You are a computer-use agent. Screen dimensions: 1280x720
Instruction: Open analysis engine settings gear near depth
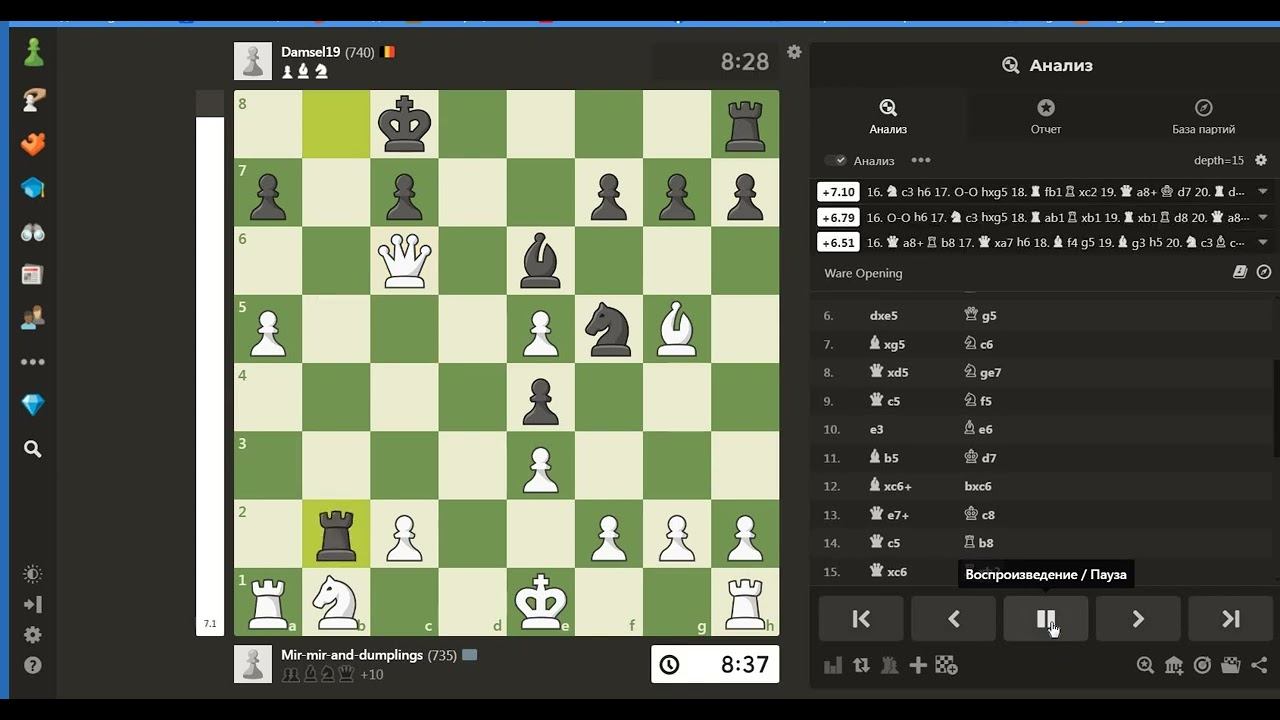1261,160
